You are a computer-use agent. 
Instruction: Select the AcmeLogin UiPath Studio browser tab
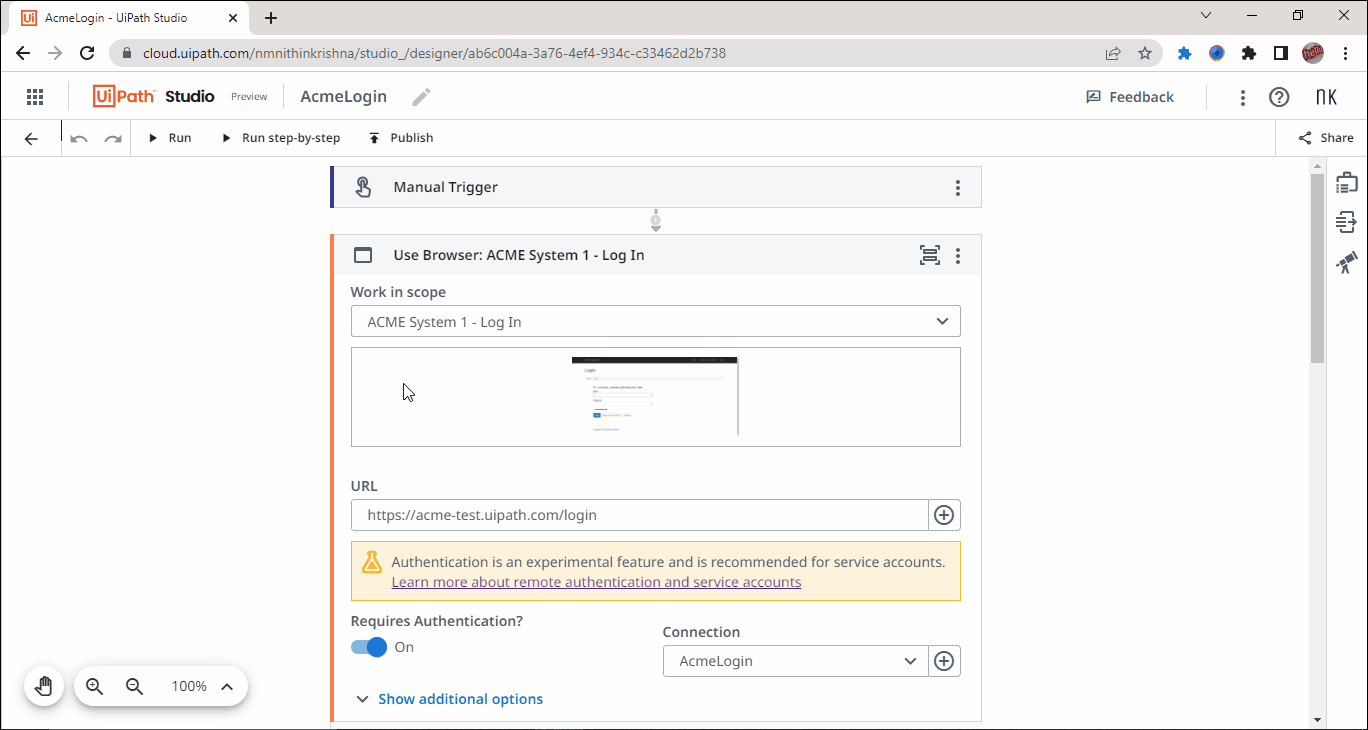point(129,18)
